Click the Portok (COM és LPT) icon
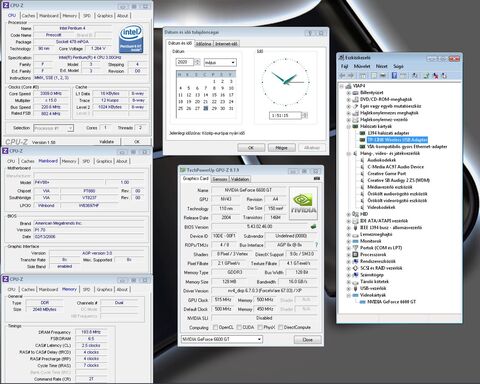Image resolution: width=480 pixels, height=384 pixels. pyautogui.click(x=355, y=248)
